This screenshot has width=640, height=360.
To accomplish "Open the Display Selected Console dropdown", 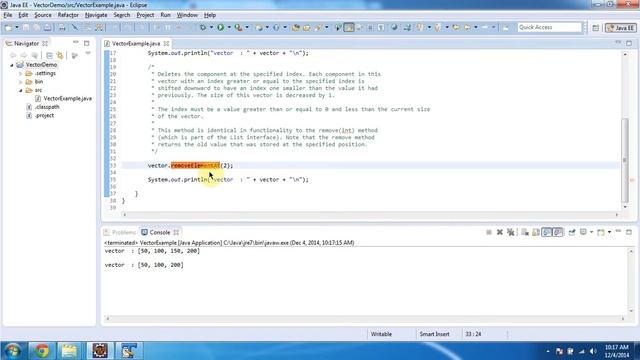I will tap(591, 232).
